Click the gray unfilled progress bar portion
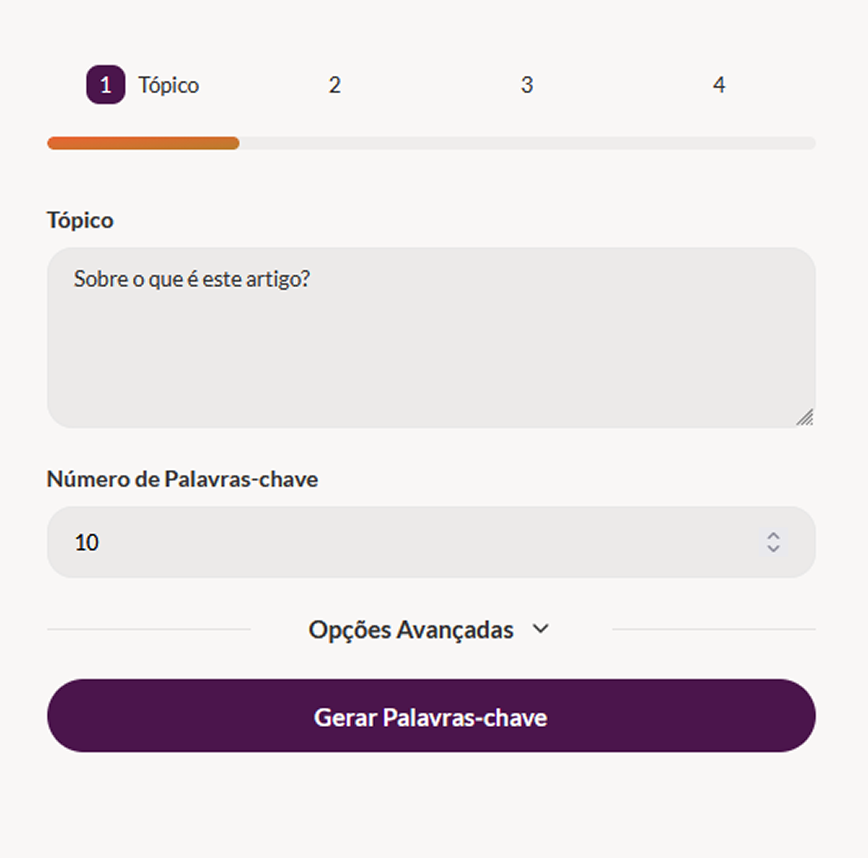This screenshot has height=858, width=868. point(527,143)
